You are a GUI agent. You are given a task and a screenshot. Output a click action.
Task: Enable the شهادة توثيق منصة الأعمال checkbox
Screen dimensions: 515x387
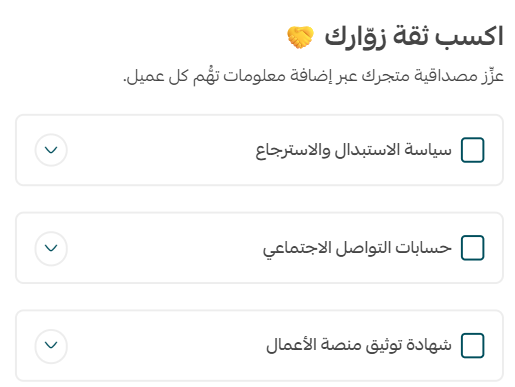(472, 345)
